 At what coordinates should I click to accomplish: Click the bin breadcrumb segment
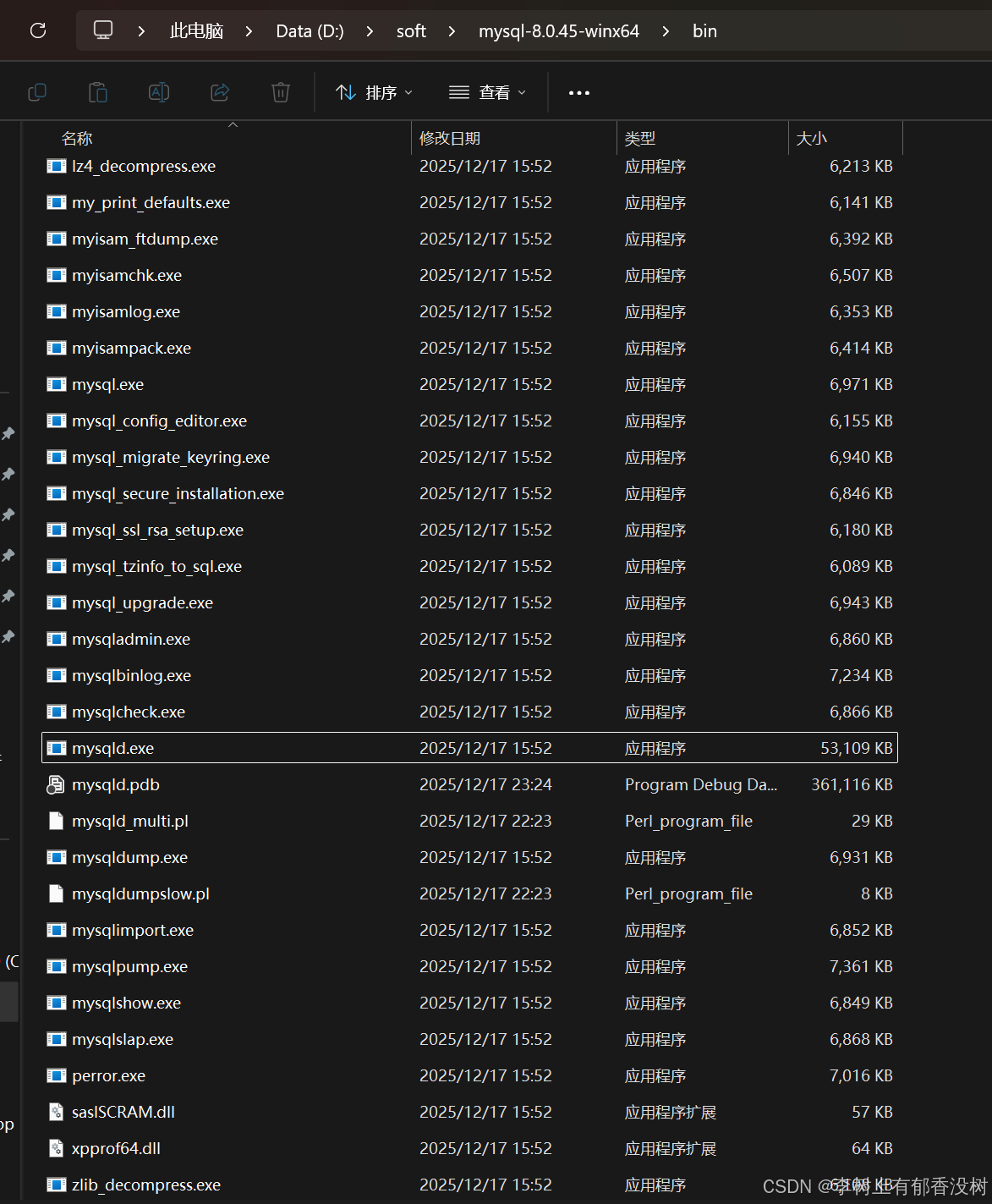(704, 31)
